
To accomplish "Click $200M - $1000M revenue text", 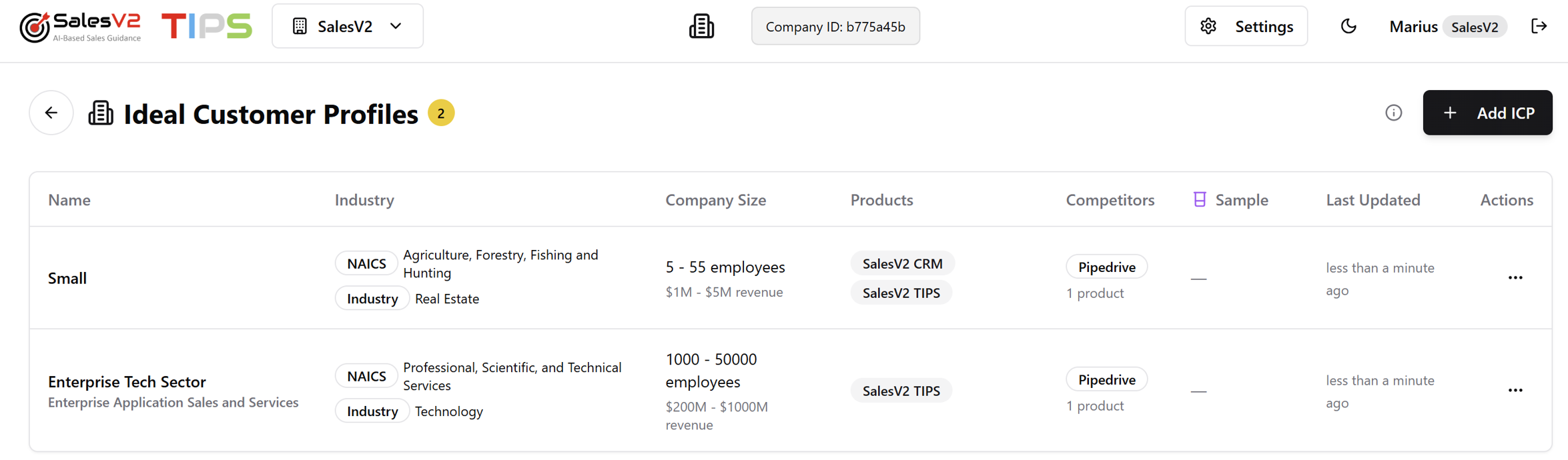I will [717, 415].
